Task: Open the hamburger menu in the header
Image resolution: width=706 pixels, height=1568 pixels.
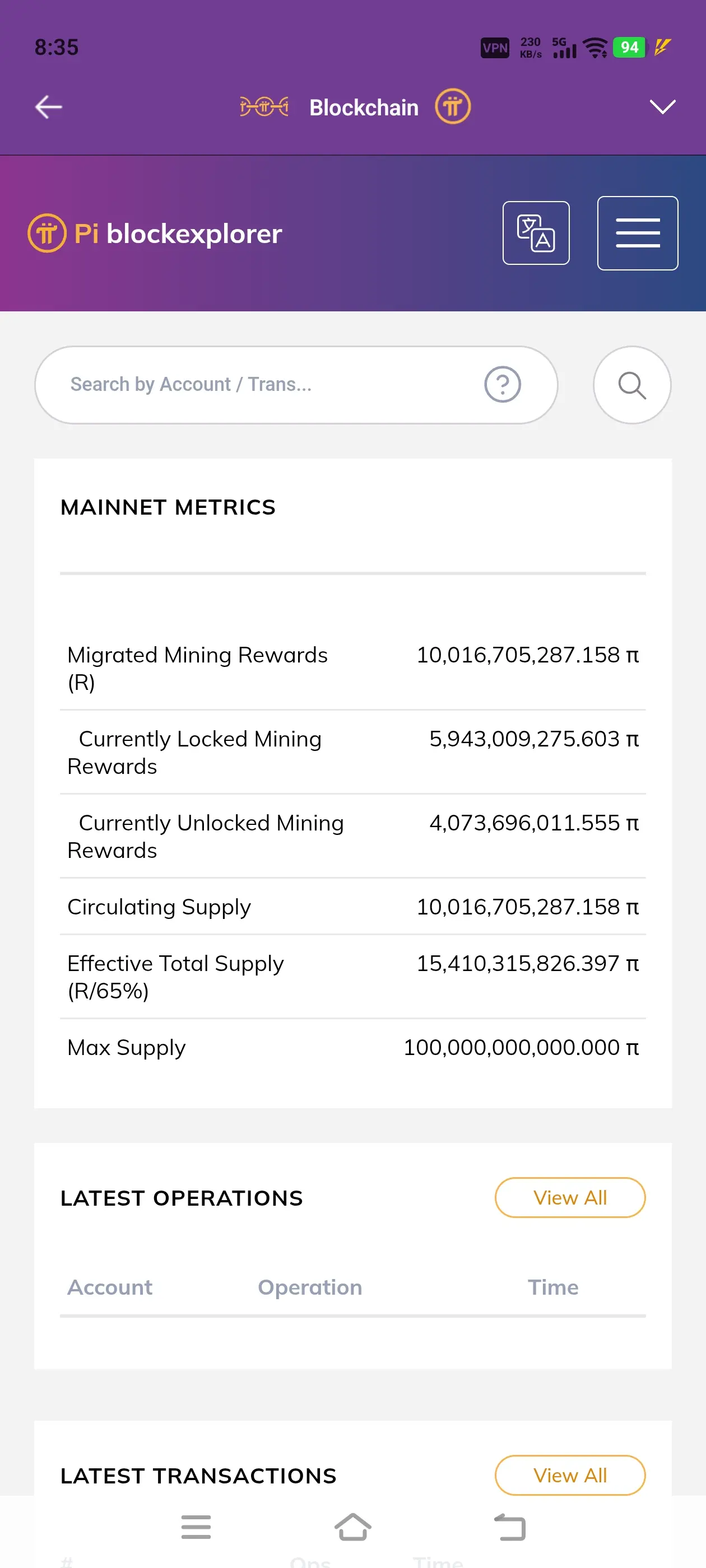Action: tap(637, 233)
